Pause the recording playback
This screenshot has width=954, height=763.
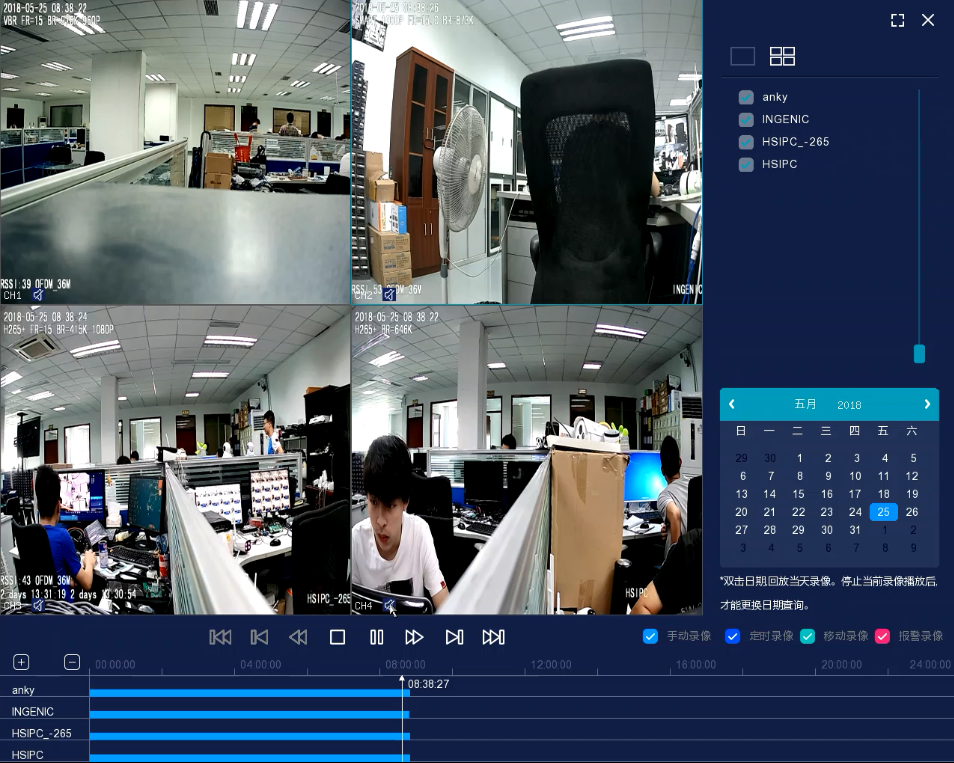pos(376,637)
